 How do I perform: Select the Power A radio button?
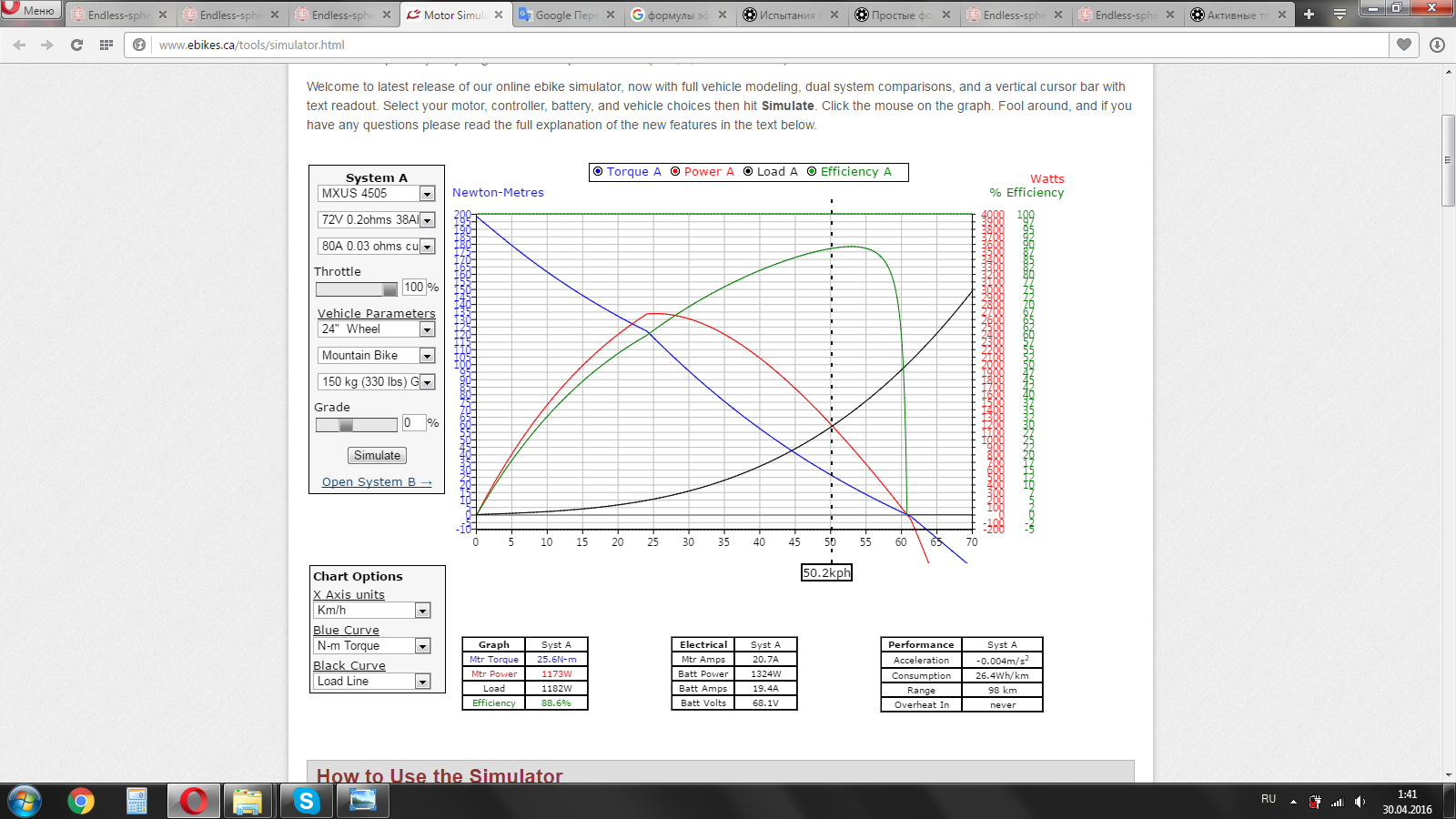tap(675, 171)
